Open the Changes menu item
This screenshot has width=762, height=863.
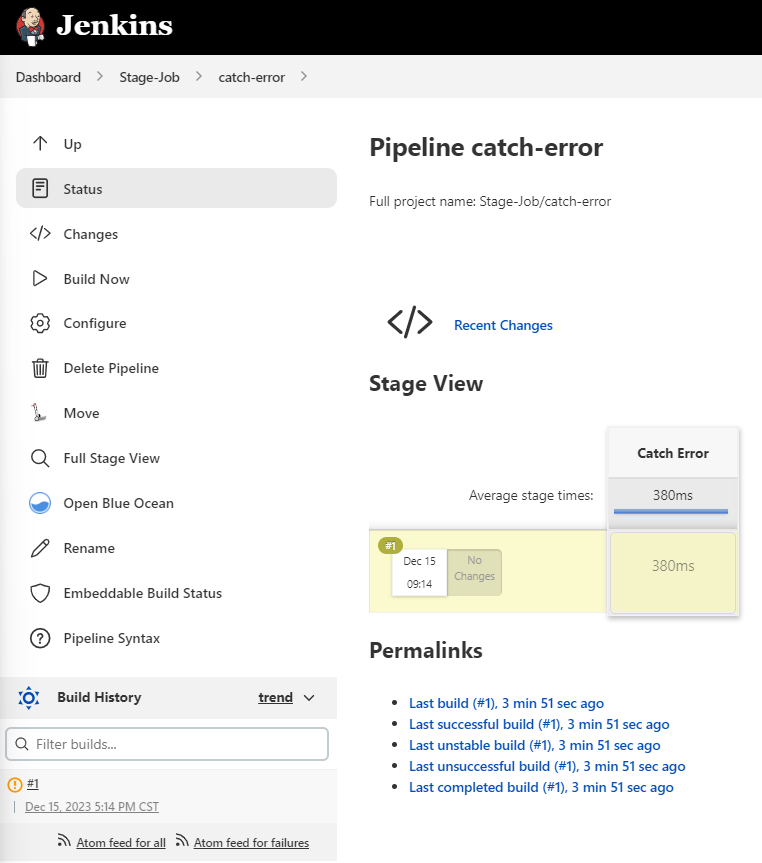[90, 234]
